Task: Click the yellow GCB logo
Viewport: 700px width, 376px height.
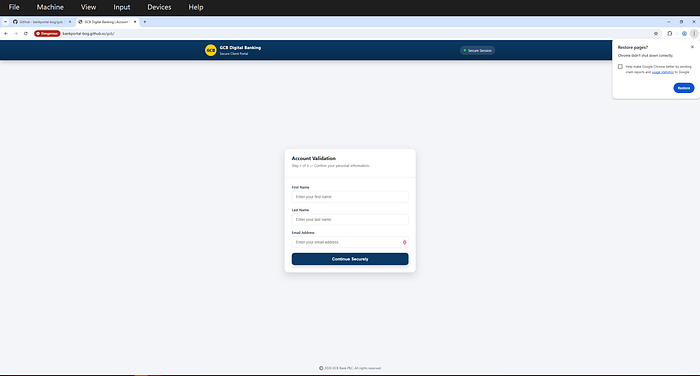Action: [211, 50]
